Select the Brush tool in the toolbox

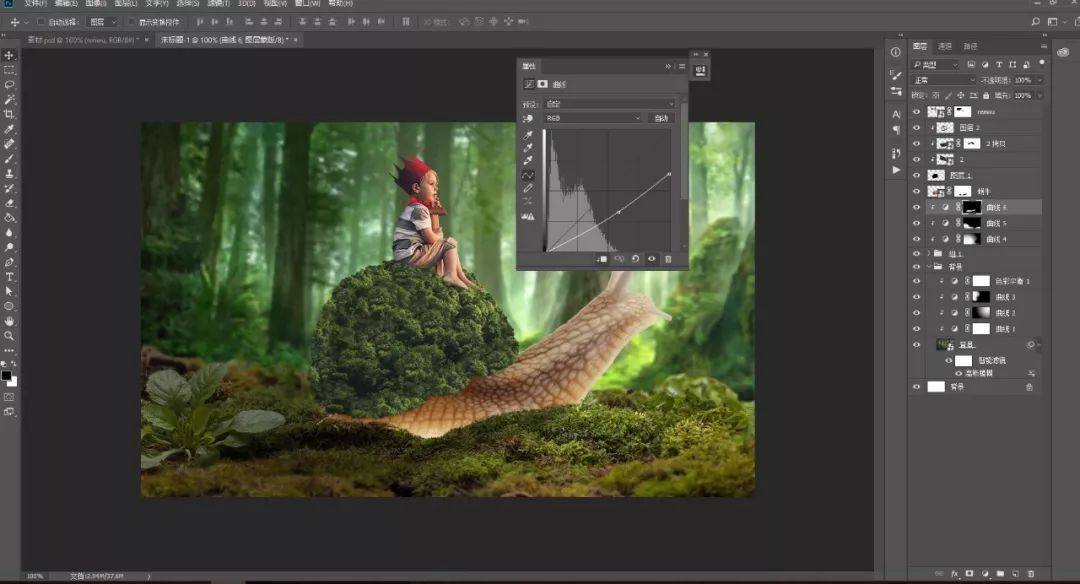[x=10, y=158]
